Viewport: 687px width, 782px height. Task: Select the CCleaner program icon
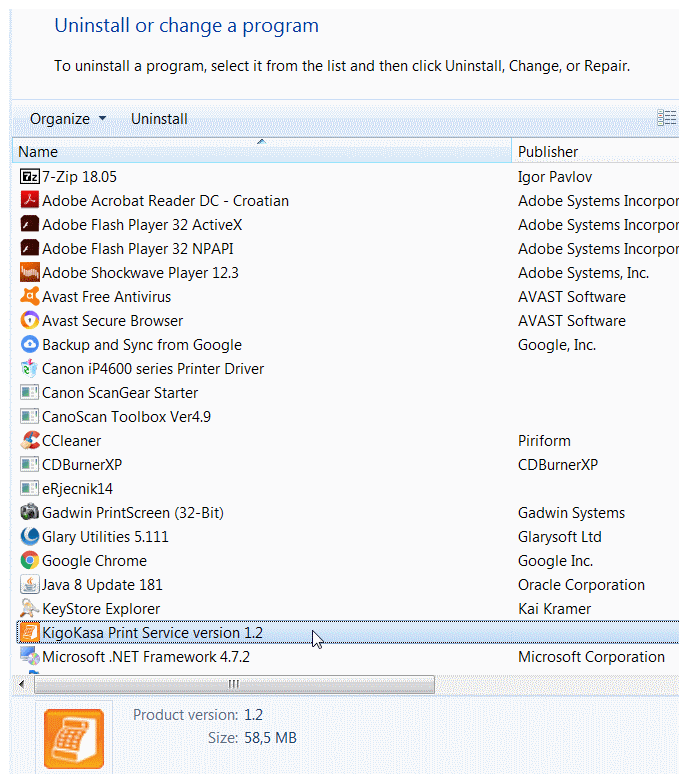[x=29, y=440]
